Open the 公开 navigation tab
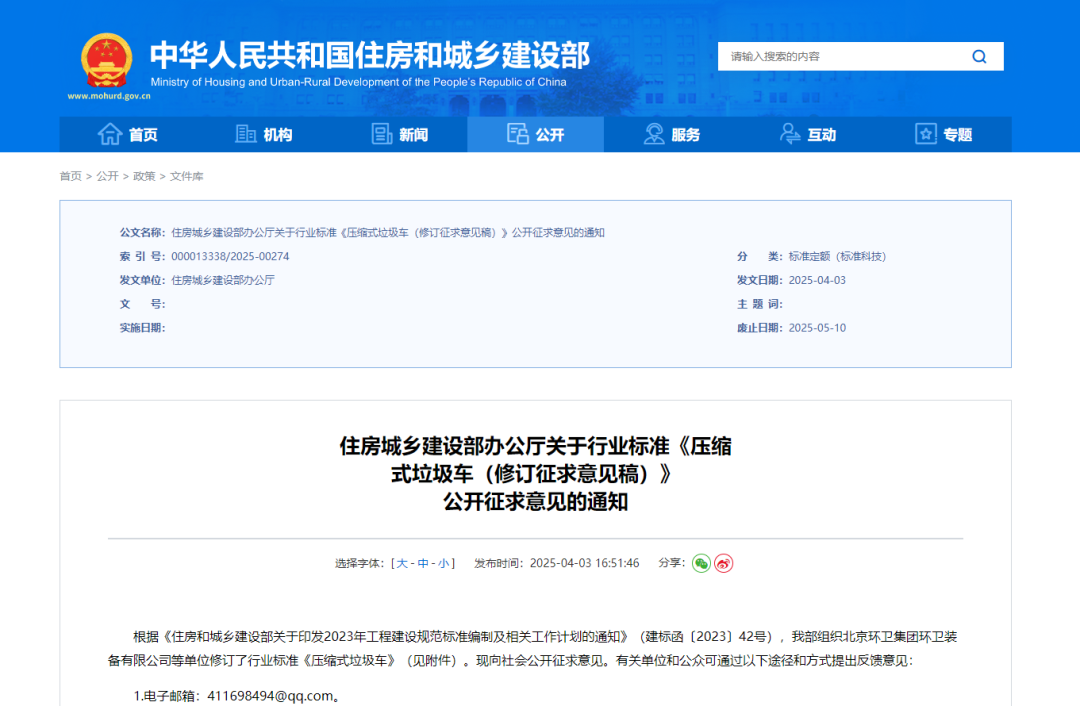This screenshot has height=706, width=1080. [536, 134]
